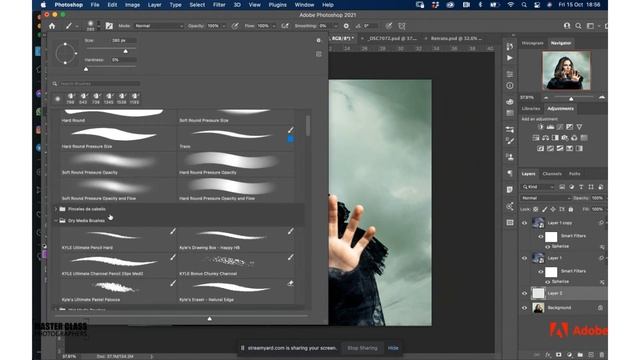The height and width of the screenshot is (360, 640).
Task: Toggle pressure for size button
Action: tap(389, 26)
